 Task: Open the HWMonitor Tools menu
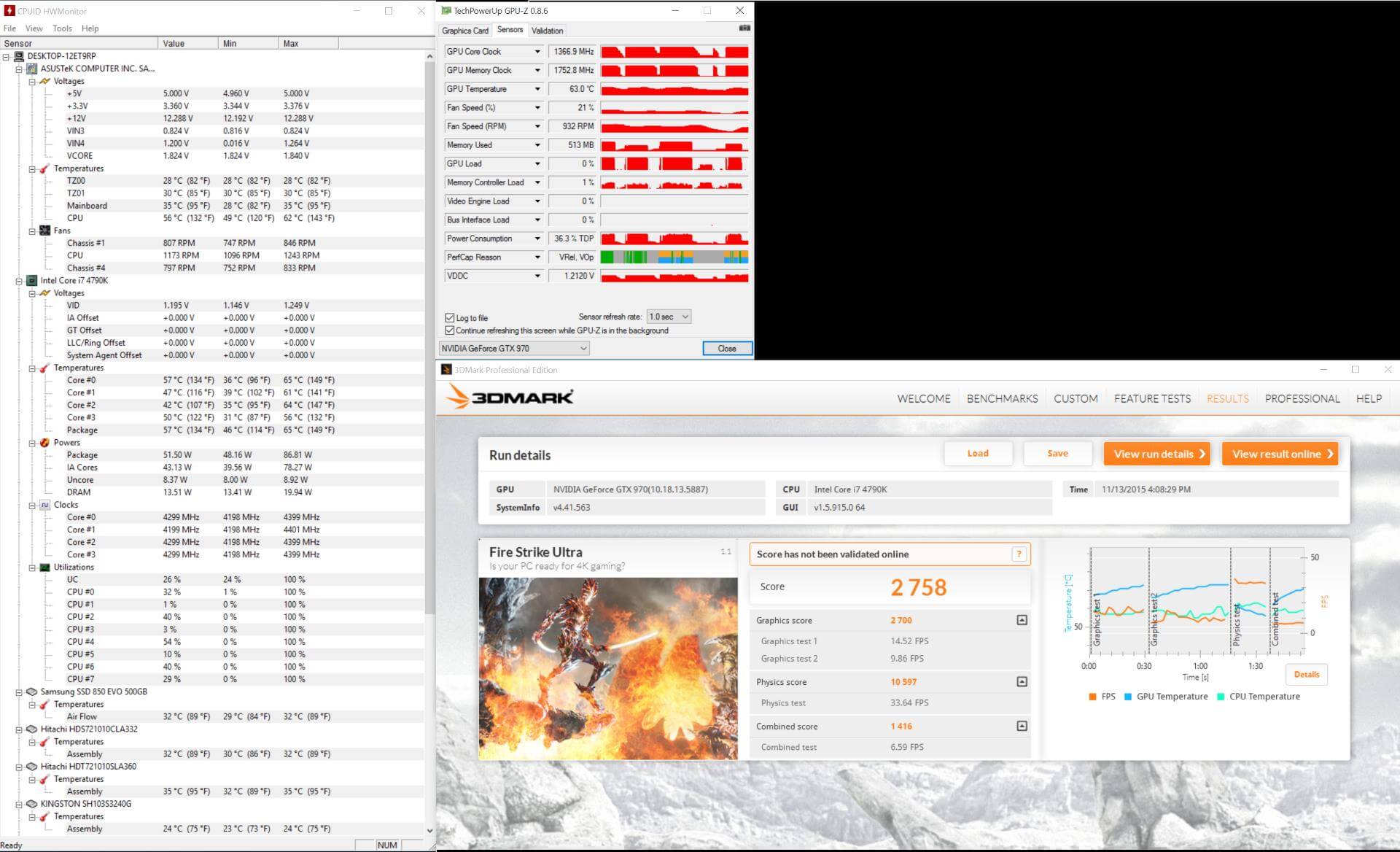pos(62,28)
